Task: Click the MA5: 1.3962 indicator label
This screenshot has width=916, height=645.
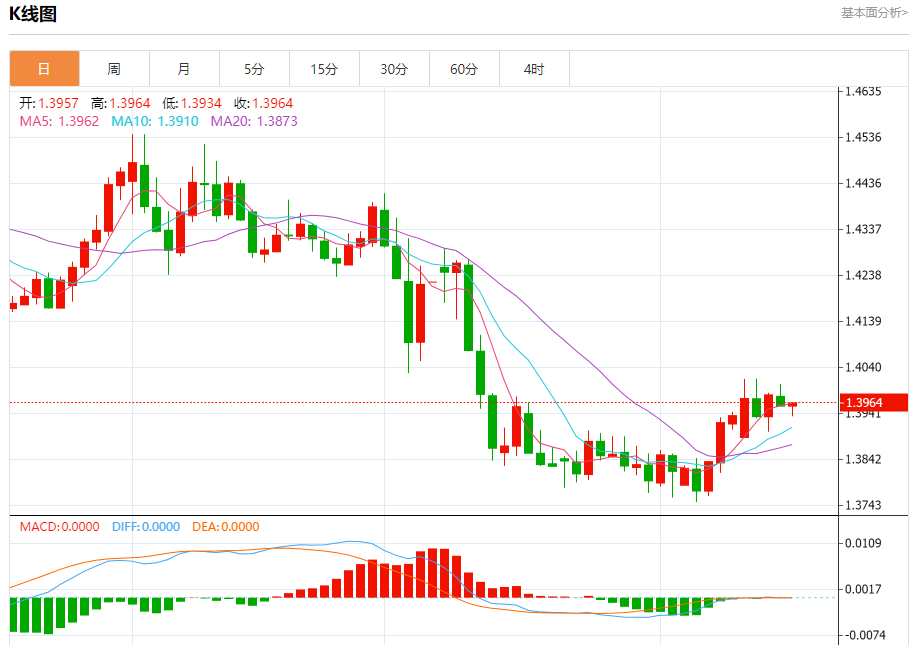Action: point(59,122)
